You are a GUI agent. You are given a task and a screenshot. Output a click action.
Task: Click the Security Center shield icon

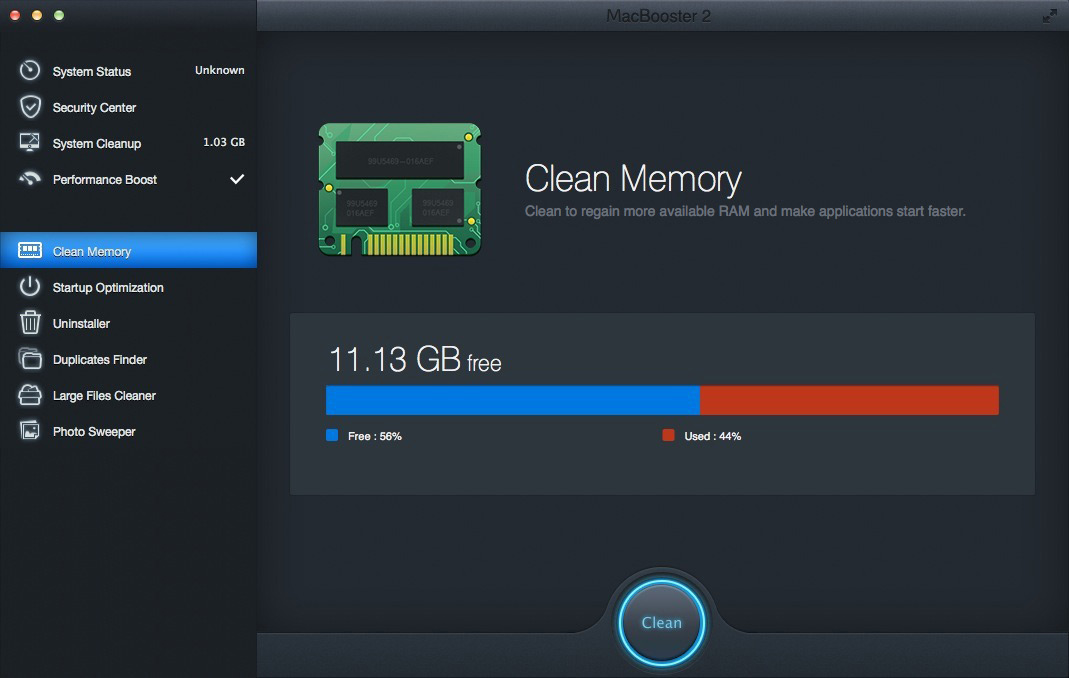[x=30, y=107]
